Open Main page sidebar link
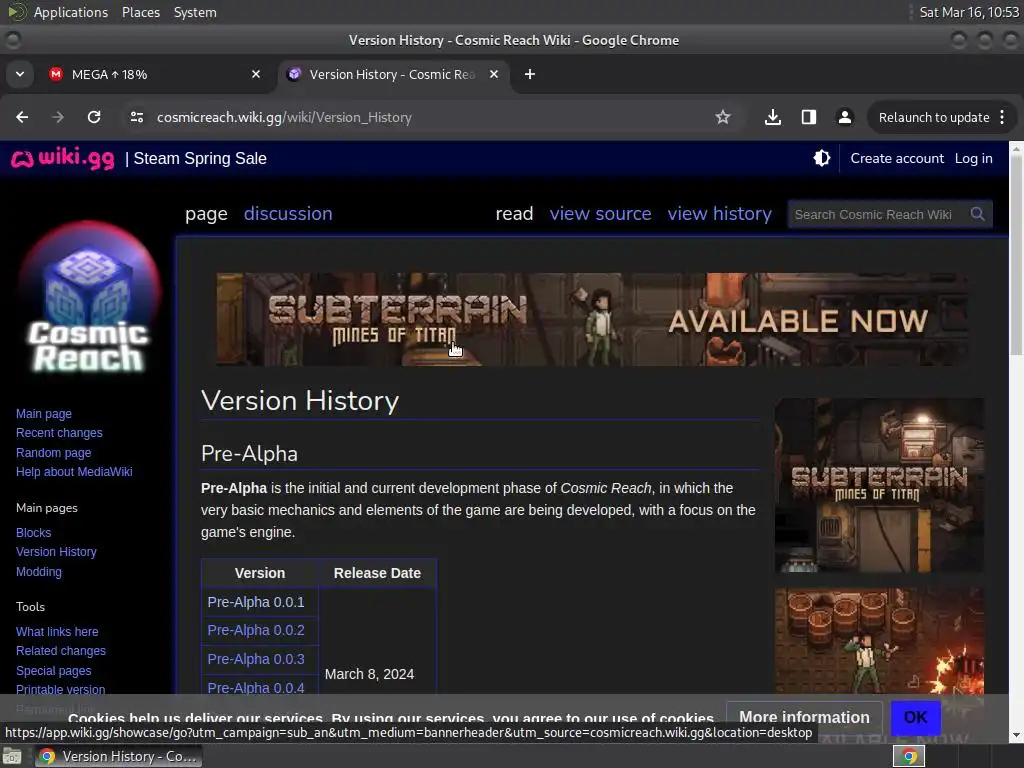Screen dimensions: 1024x768 tap(44, 413)
